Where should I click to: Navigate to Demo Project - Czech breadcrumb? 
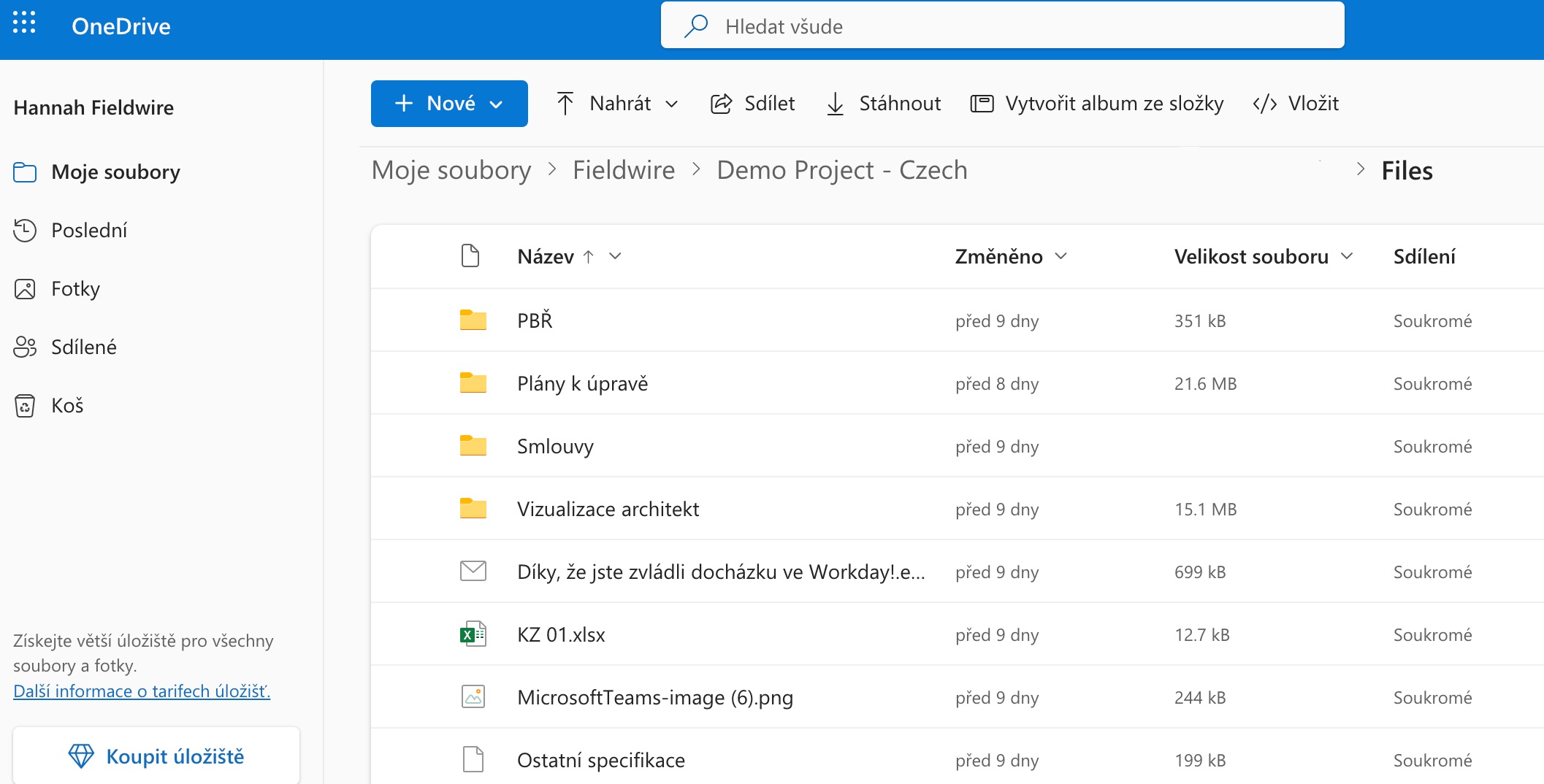point(842,170)
